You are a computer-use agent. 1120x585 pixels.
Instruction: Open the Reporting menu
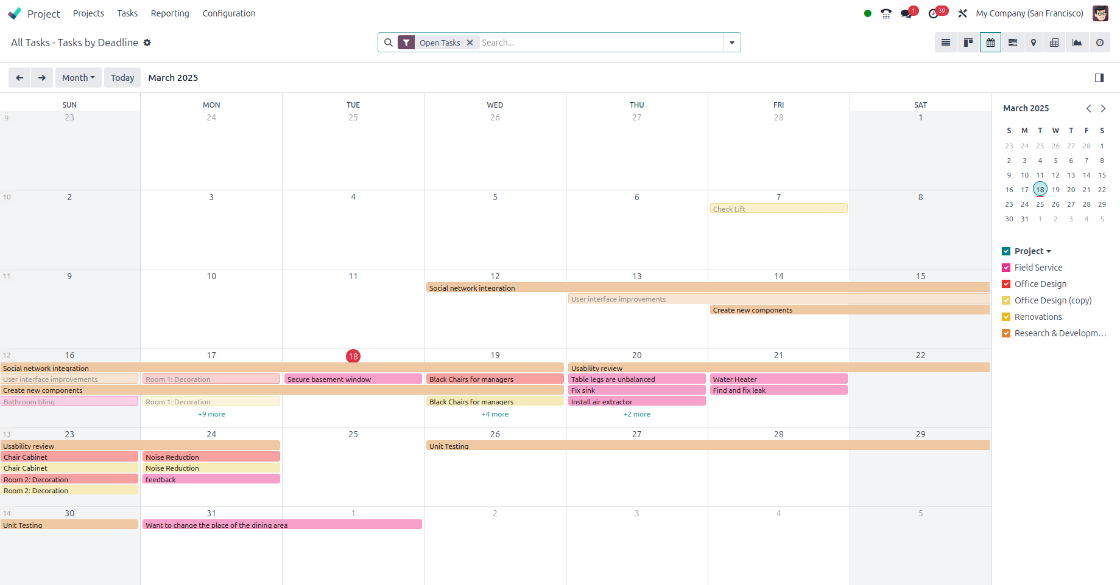170,14
